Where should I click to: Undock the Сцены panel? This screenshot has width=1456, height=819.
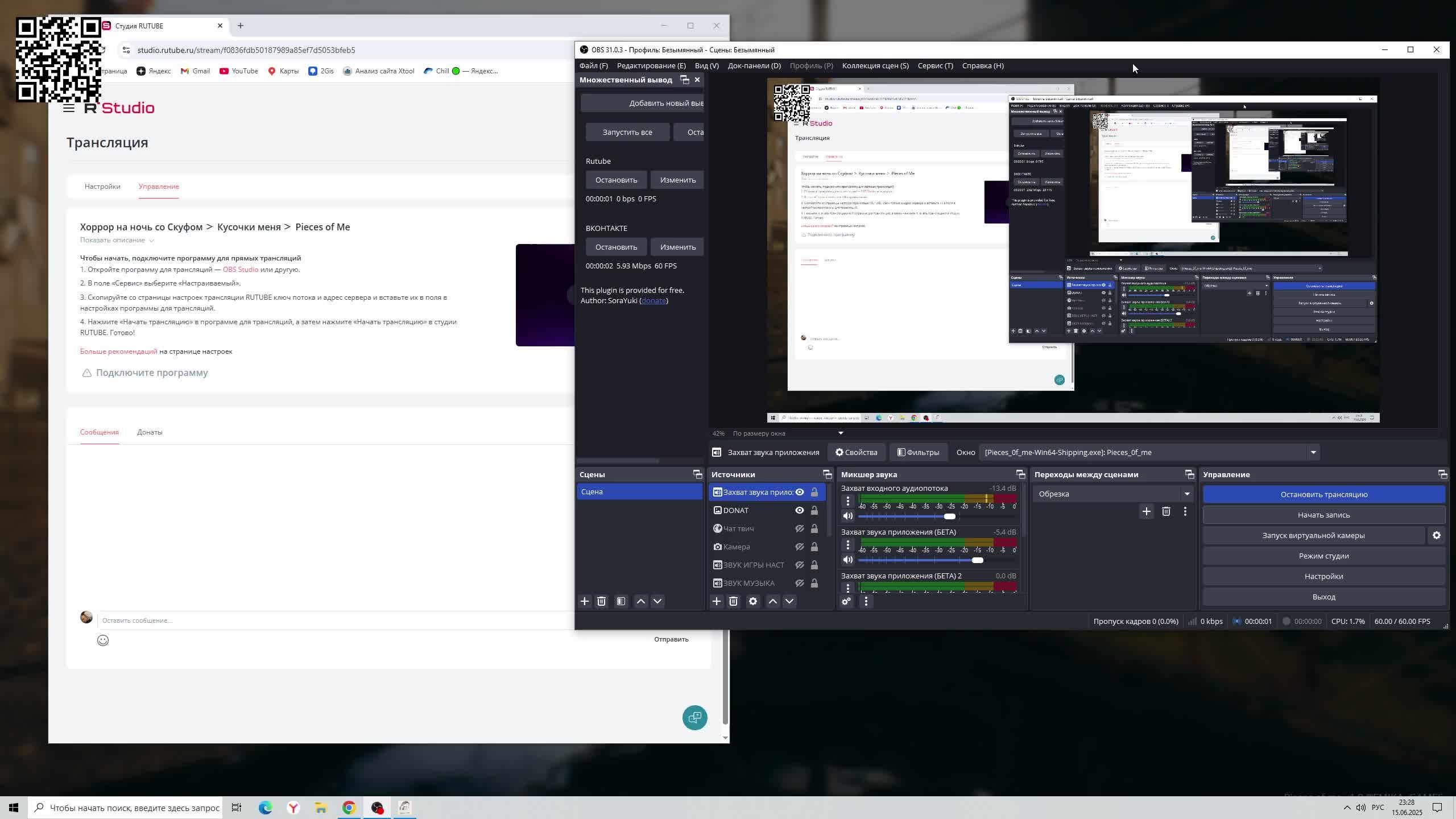(697, 474)
